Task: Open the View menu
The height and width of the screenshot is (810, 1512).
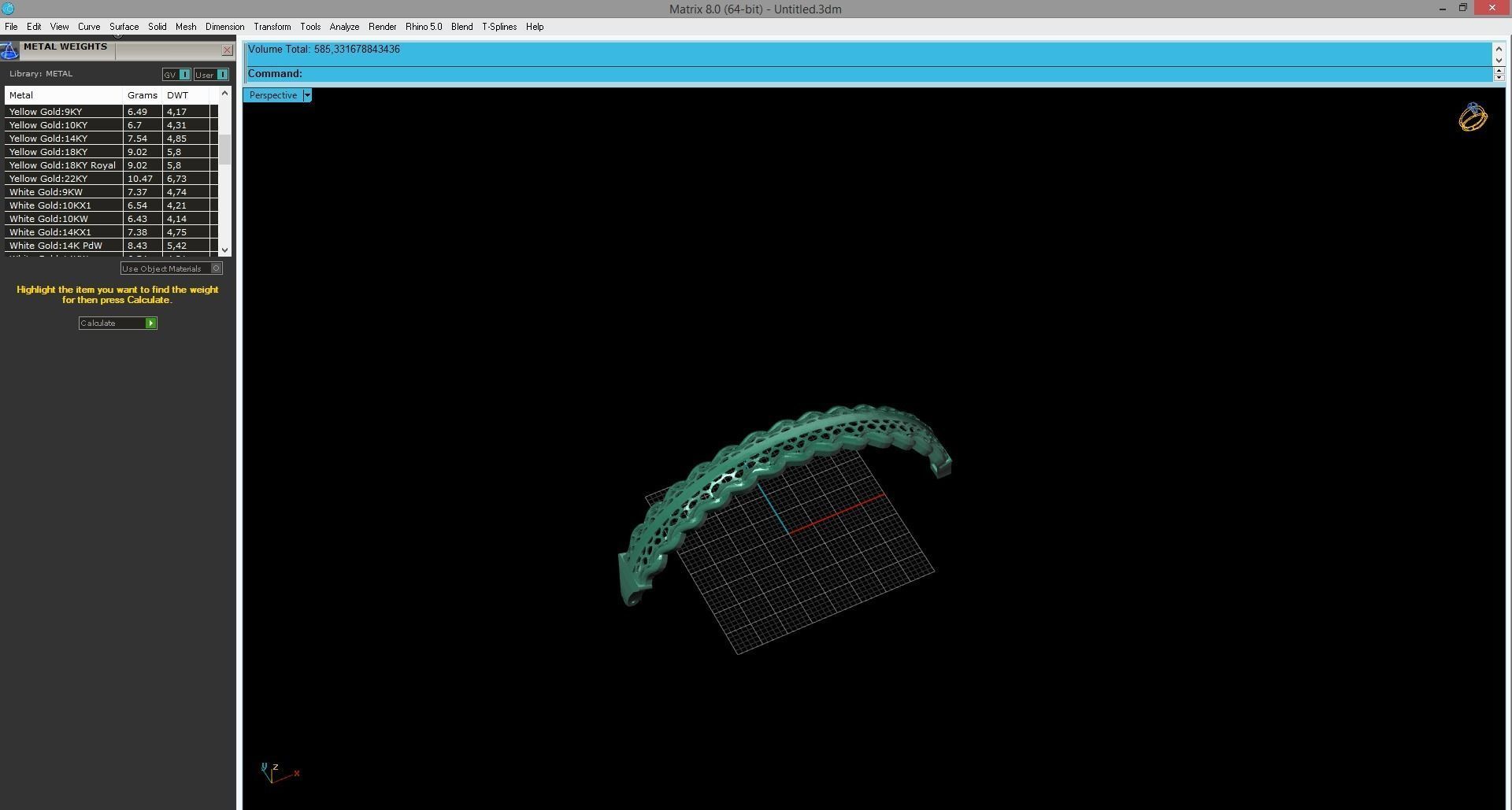Action: (59, 27)
